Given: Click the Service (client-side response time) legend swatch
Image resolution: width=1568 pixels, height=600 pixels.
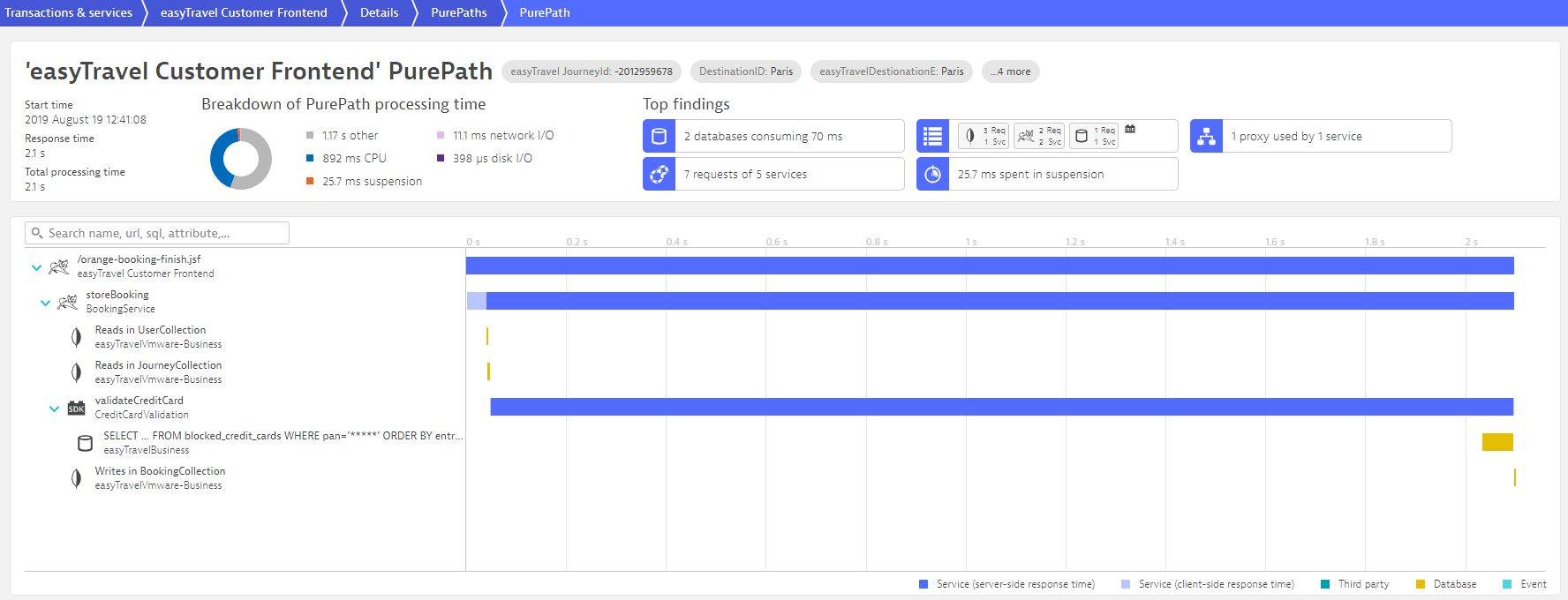Looking at the screenshot, I should click(x=1126, y=584).
